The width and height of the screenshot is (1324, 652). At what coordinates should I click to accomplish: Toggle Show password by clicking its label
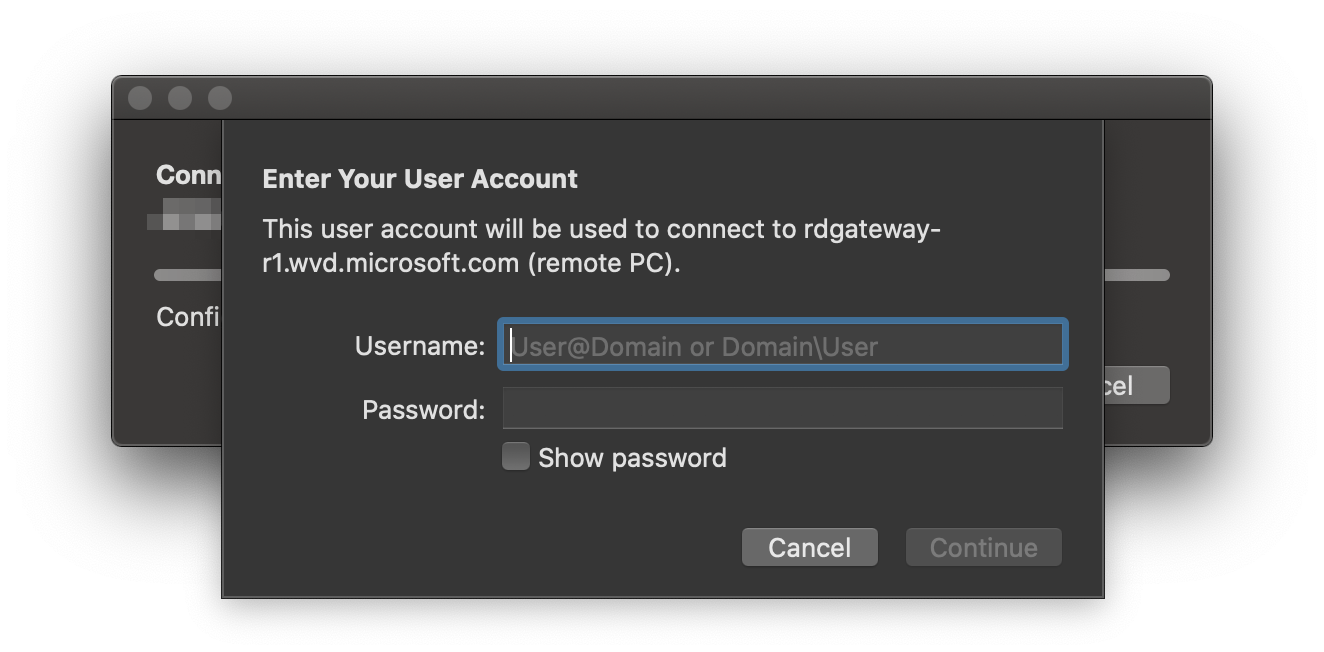point(632,457)
